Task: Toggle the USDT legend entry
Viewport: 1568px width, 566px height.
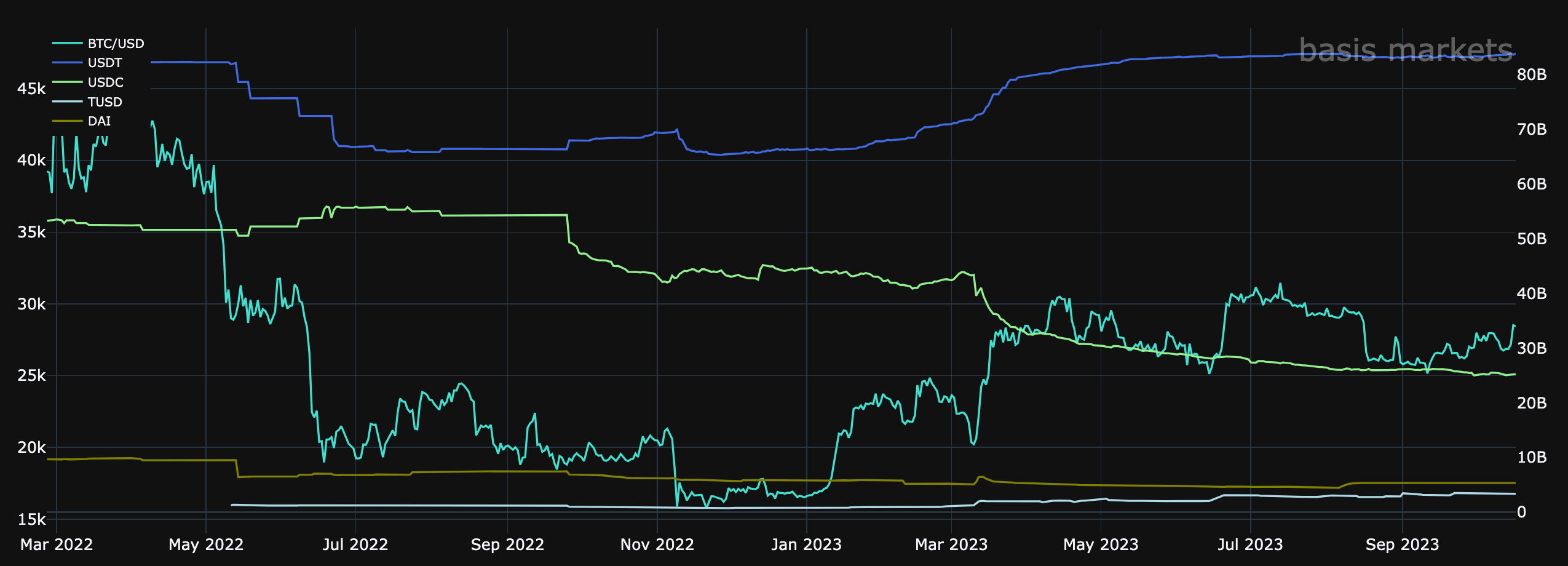Action: (x=87, y=63)
